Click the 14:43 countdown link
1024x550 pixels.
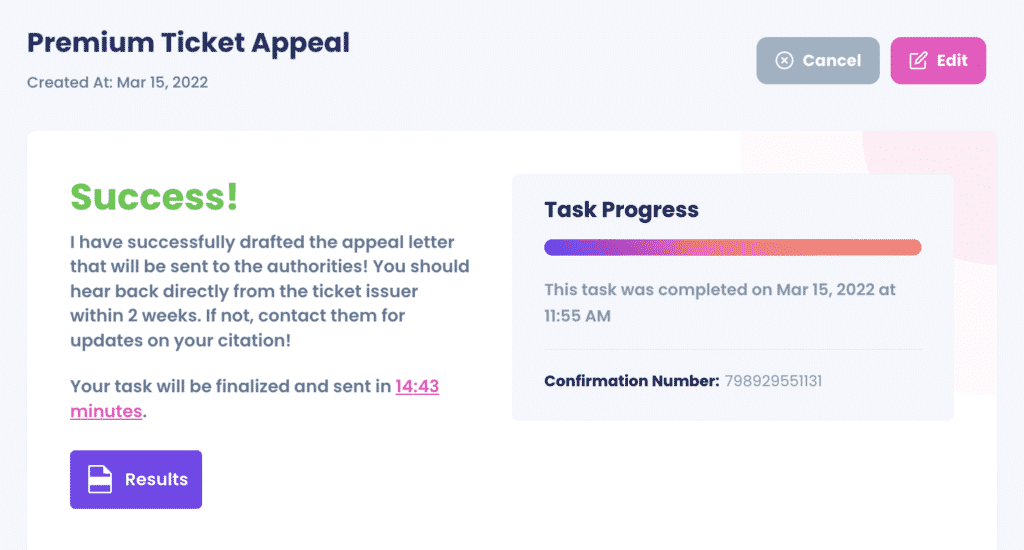point(417,386)
